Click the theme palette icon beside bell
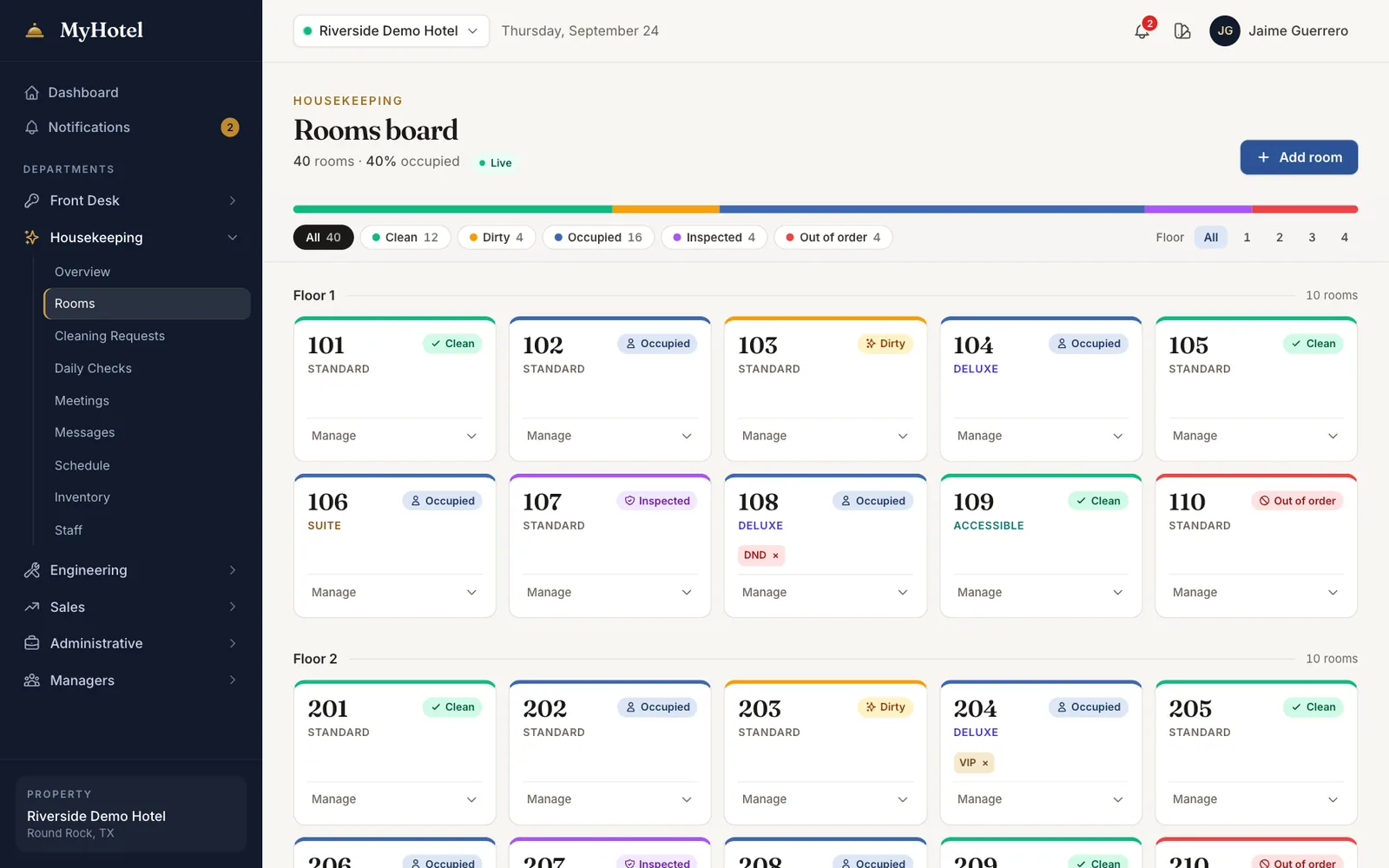Viewport: 1389px width, 868px height. [1182, 31]
